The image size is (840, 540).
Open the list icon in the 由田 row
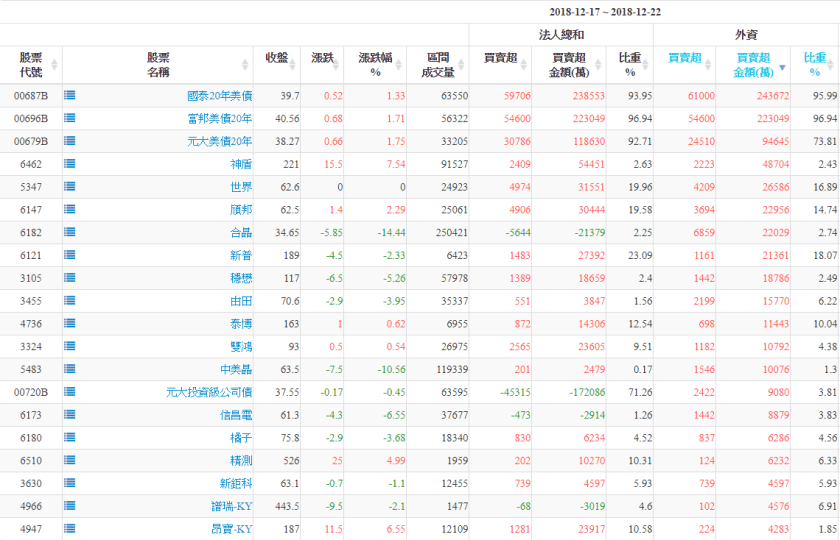[70, 301]
